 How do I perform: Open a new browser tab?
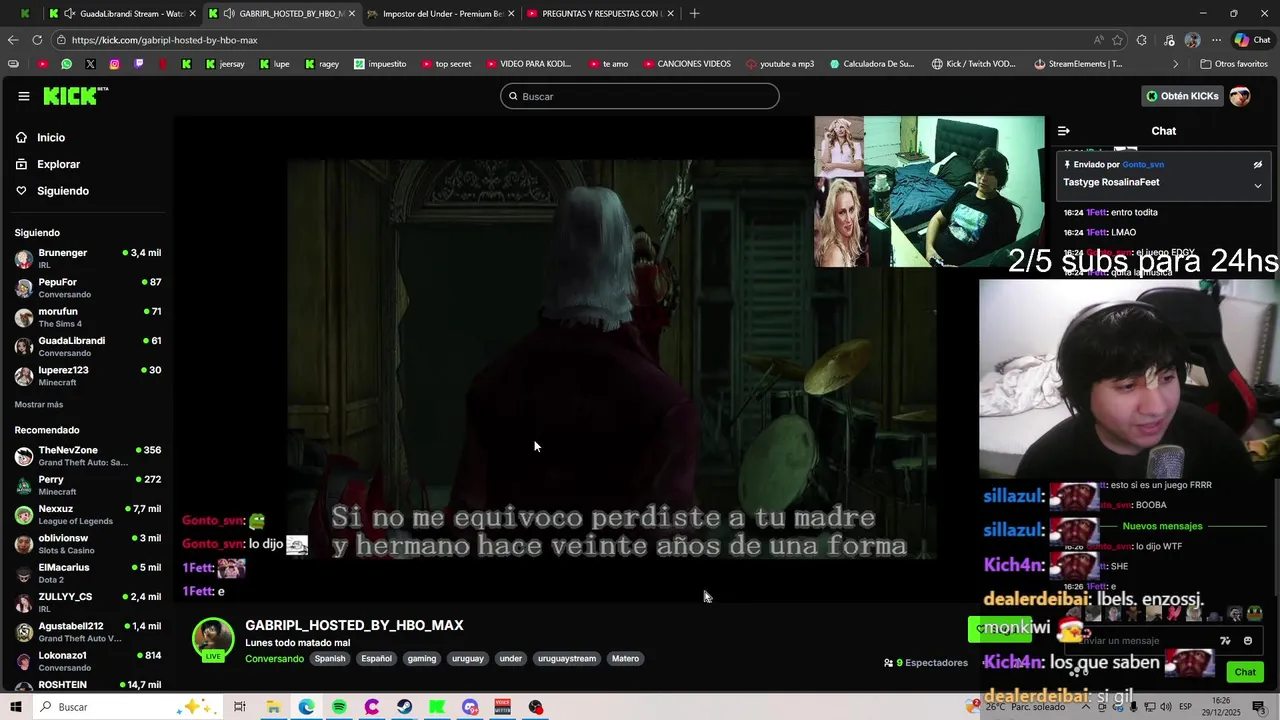point(694,13)
